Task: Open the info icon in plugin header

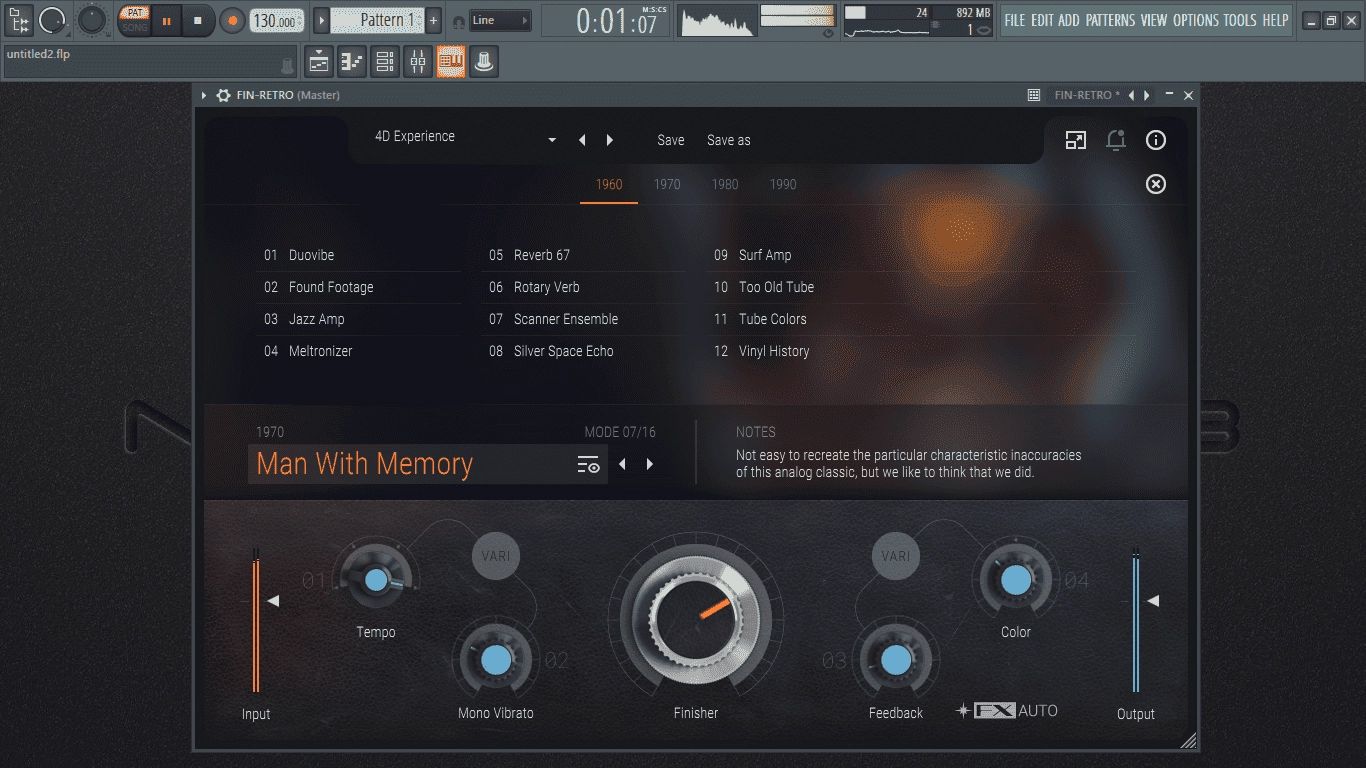Action: tap(1156, 140)
